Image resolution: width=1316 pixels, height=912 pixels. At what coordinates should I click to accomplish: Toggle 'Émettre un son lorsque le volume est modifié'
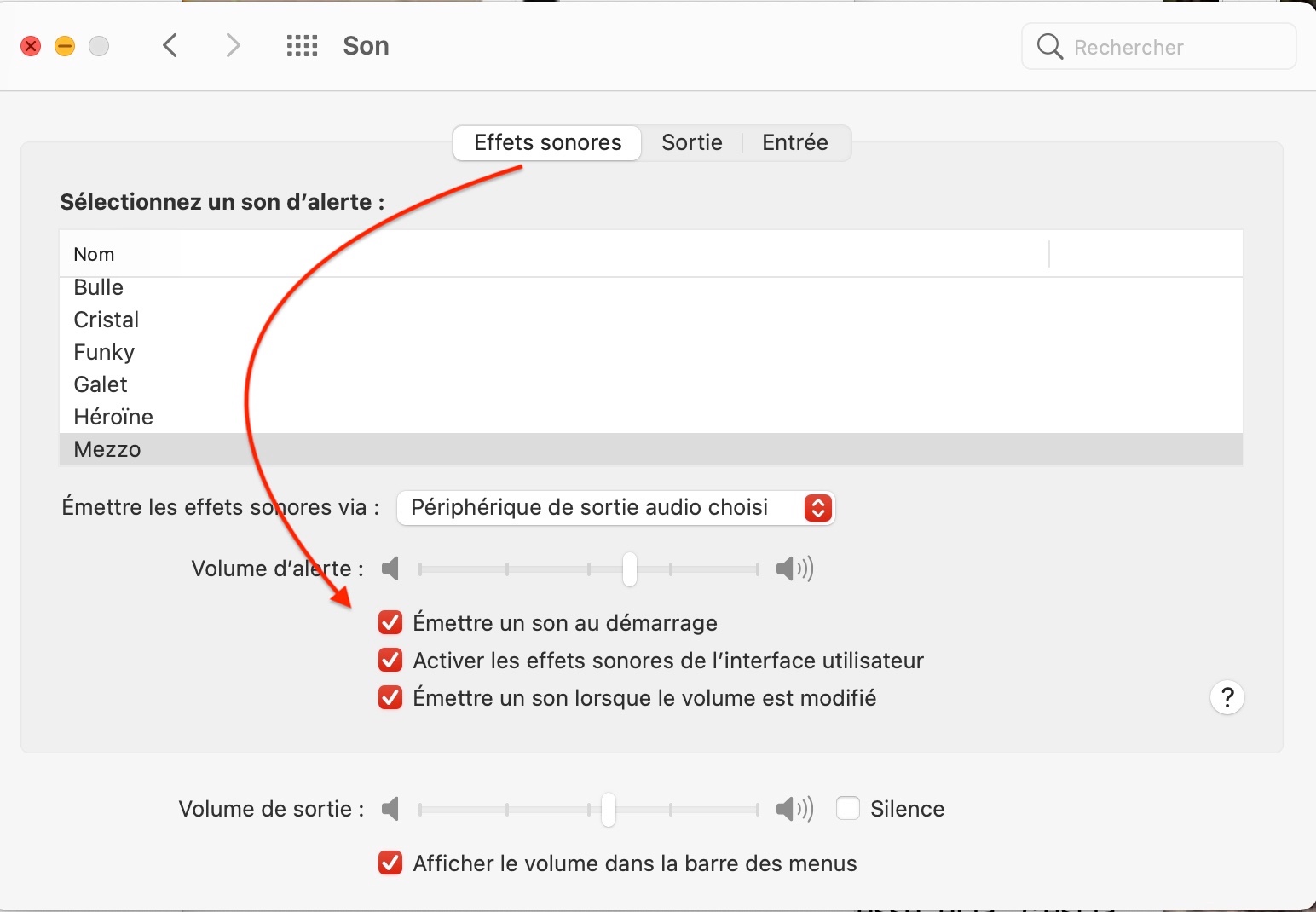(390, 698)
